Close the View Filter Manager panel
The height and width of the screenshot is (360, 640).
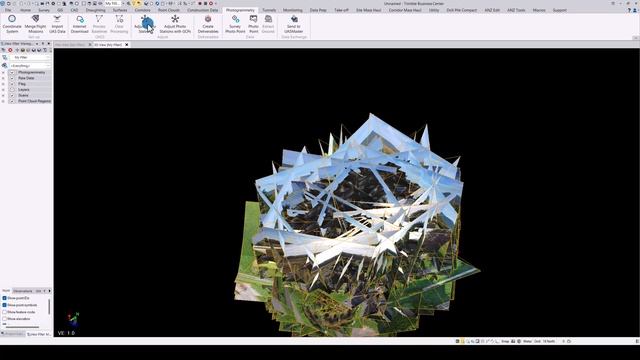[49, 43]
